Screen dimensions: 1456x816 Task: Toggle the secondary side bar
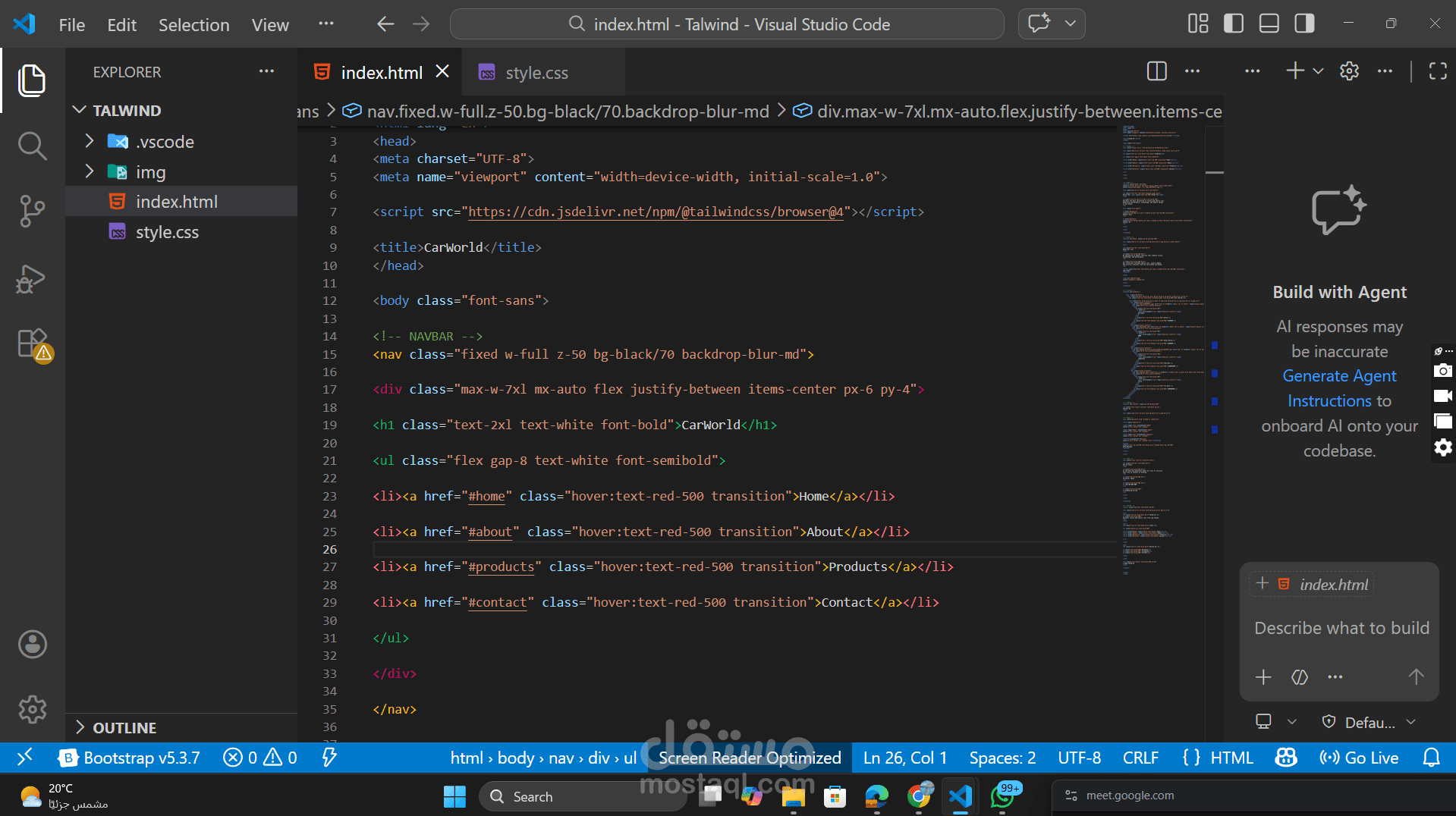pyautogui.click(x=1305, y=24)
